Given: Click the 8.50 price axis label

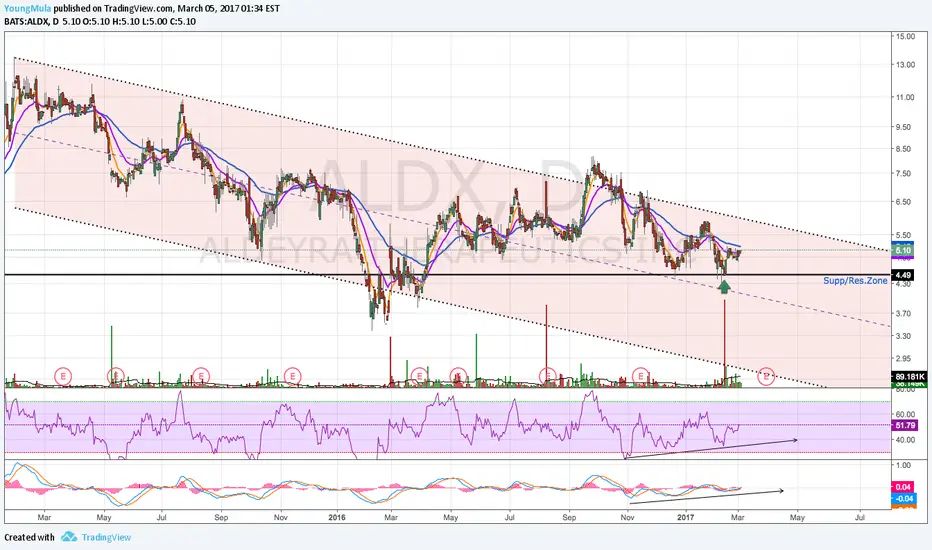Looking at the screenshot, I should pos(903,149).
